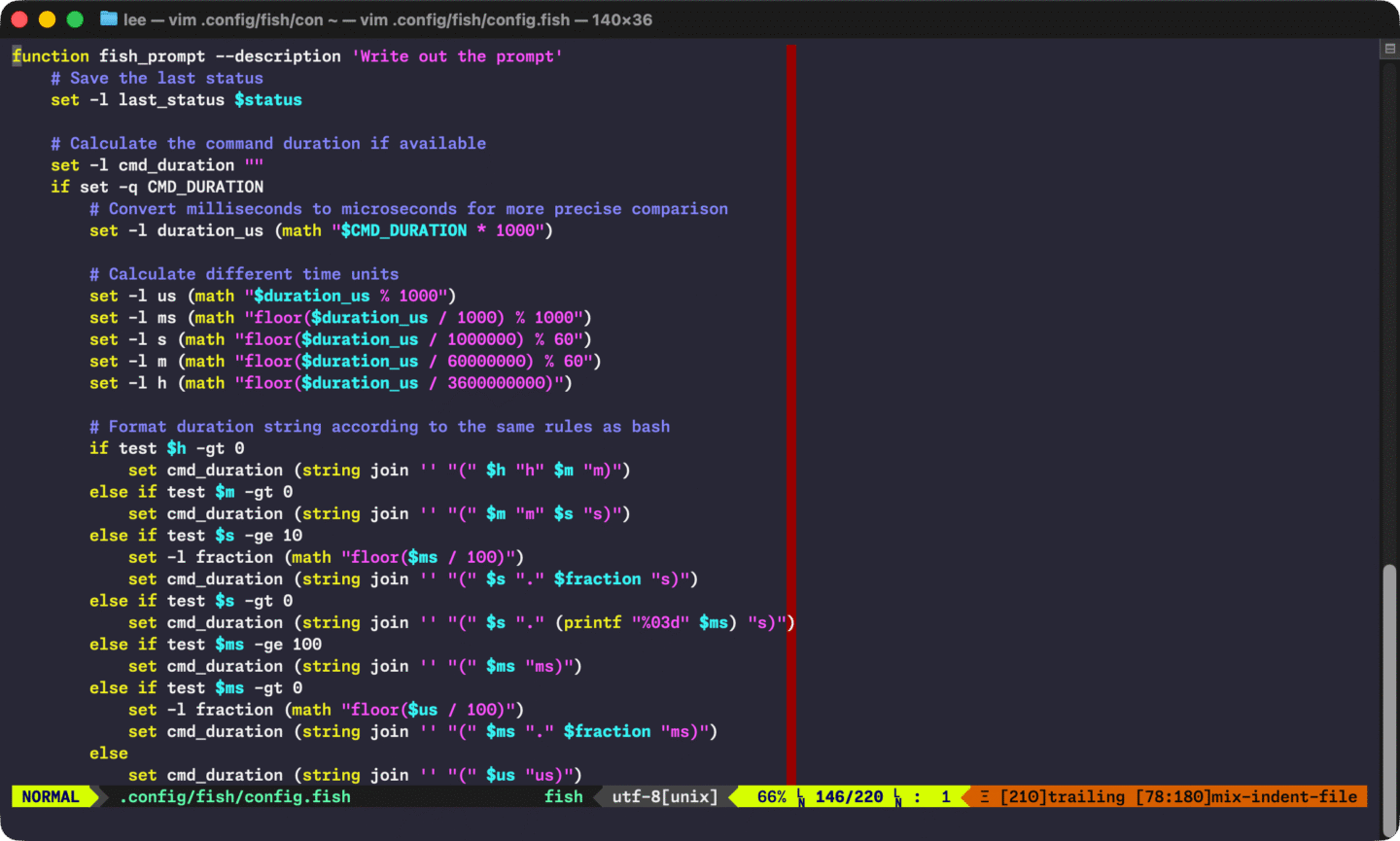Screen dimensions: 1400x841
Task: Click the [78:180]mix-indent-file warning
Action: pyautogui.click(x=1246, y=797)
